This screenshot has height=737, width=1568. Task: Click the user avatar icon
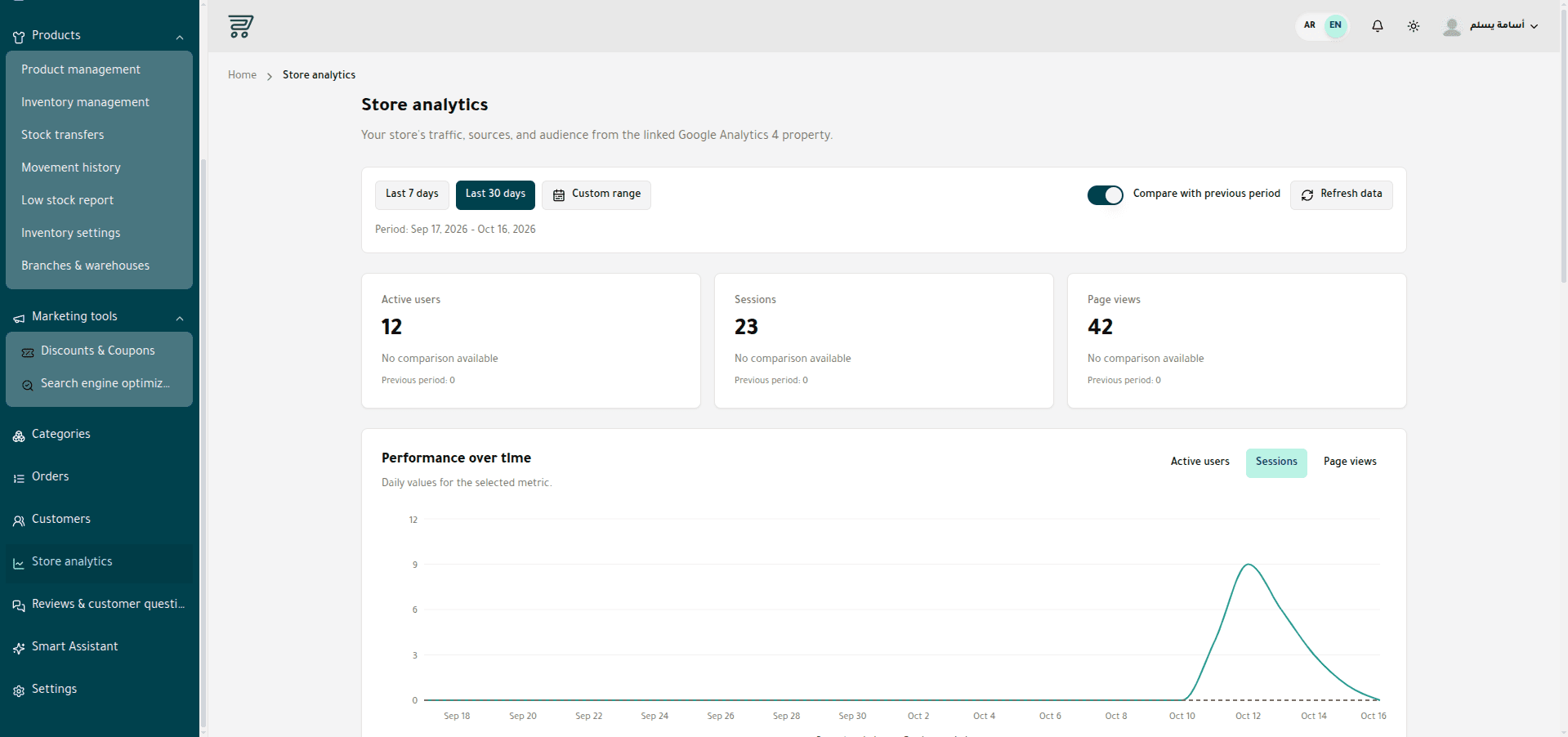[1452, 27]
